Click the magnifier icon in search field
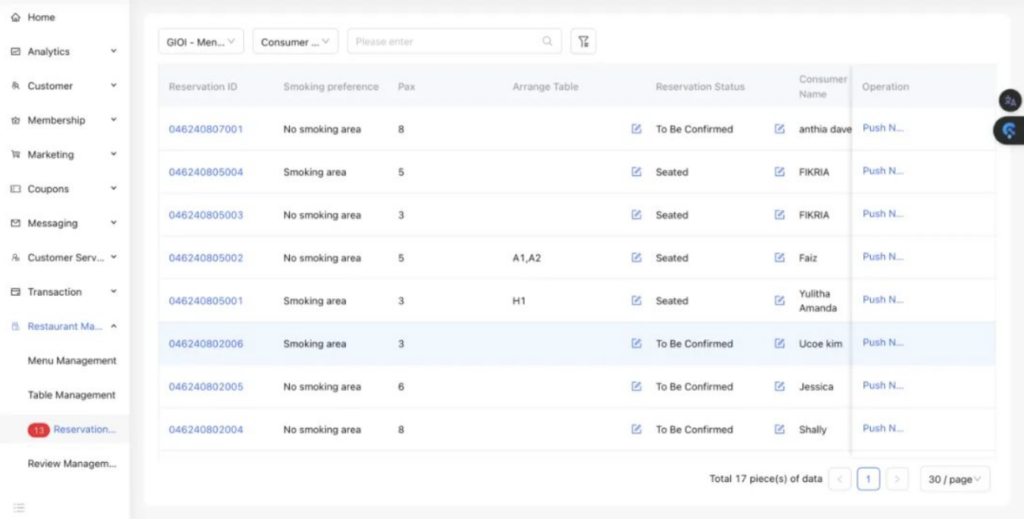This screenshot has width=1024, height=519. pyautogui.click(x=547, y=42)
